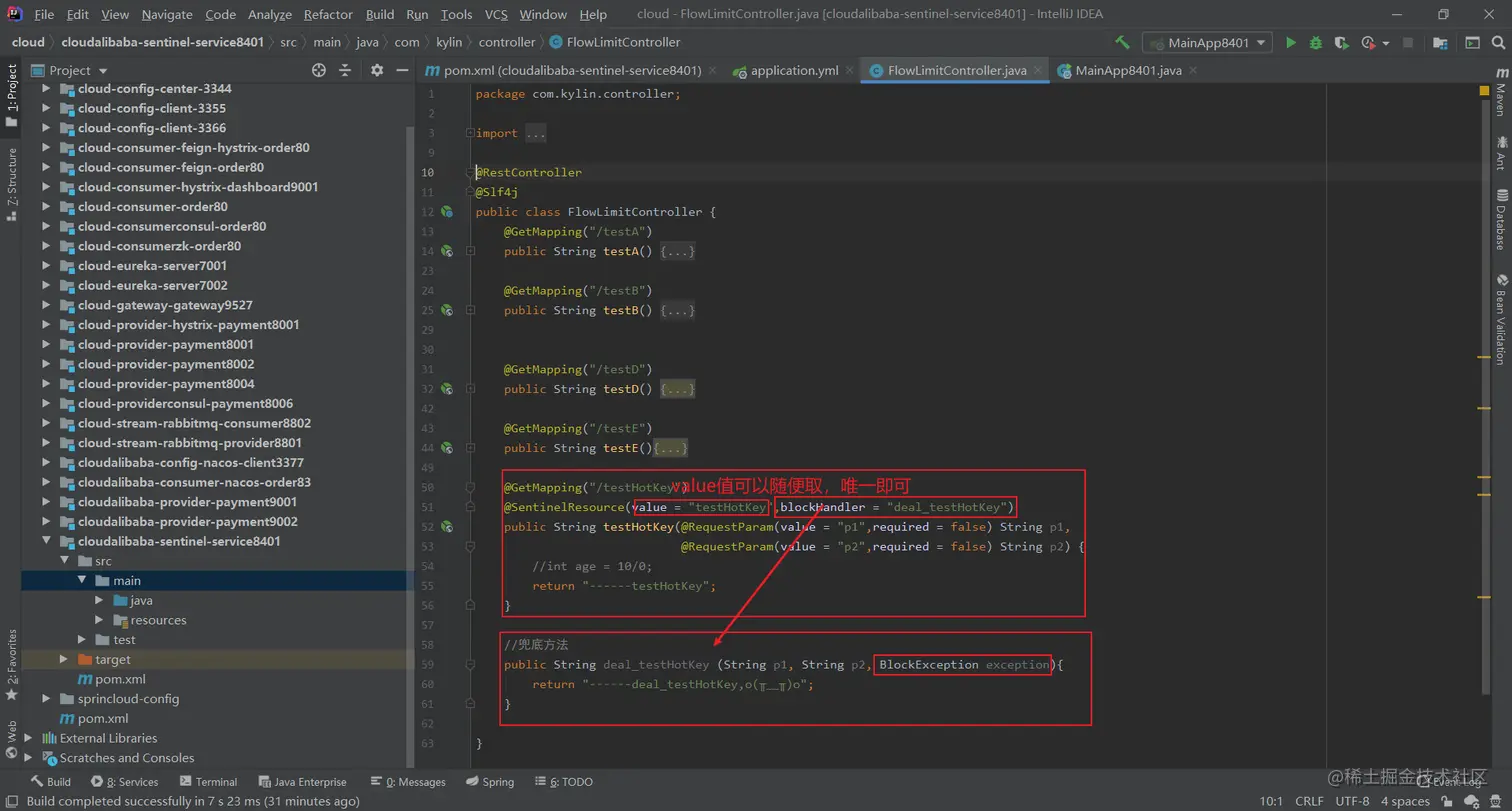This screenshot has width=1512, height=811.
Task: Expand External Libraries in project tree
Action: (x=29, y=738)
